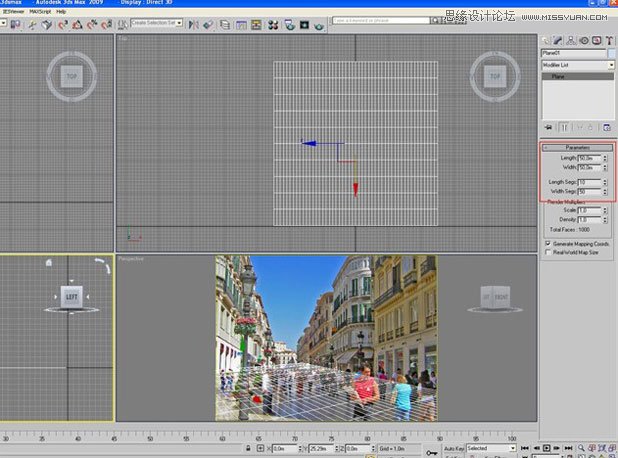The height and width of the screenshot is (458, 618).
Task: Click the Width Segs spinner arrows
Action: point(605,192)
